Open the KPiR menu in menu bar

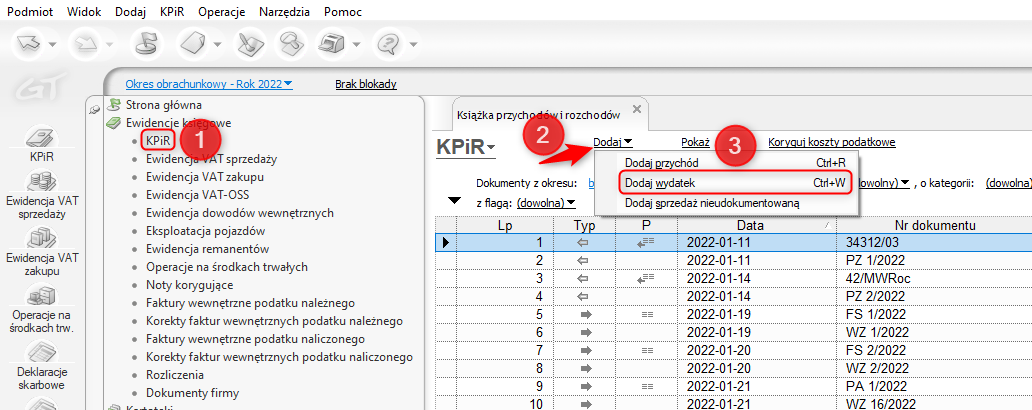(x=172, y=12)
